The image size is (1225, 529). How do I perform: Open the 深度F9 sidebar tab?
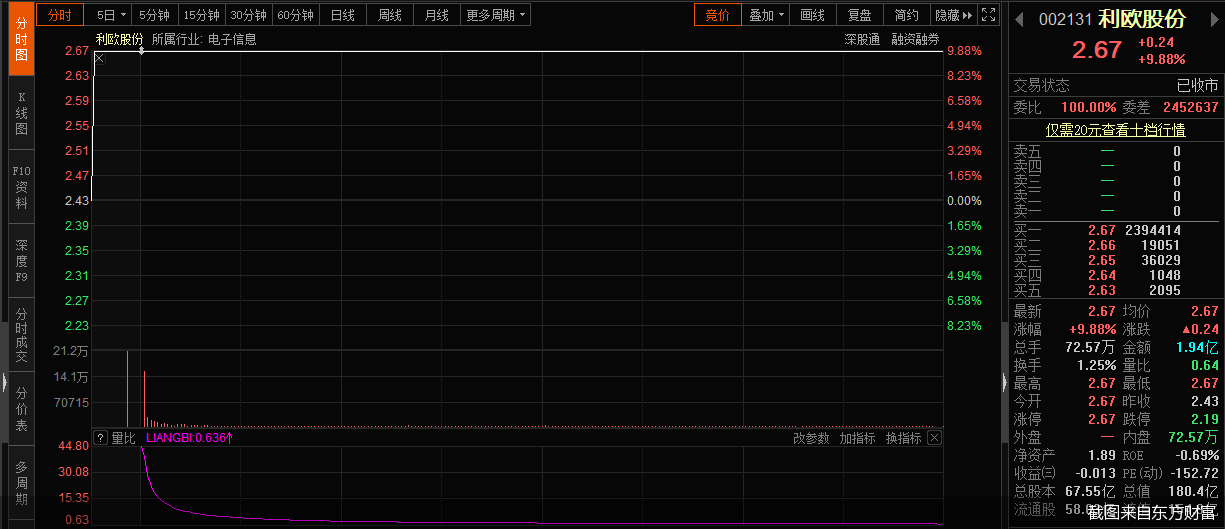[22, 261]
